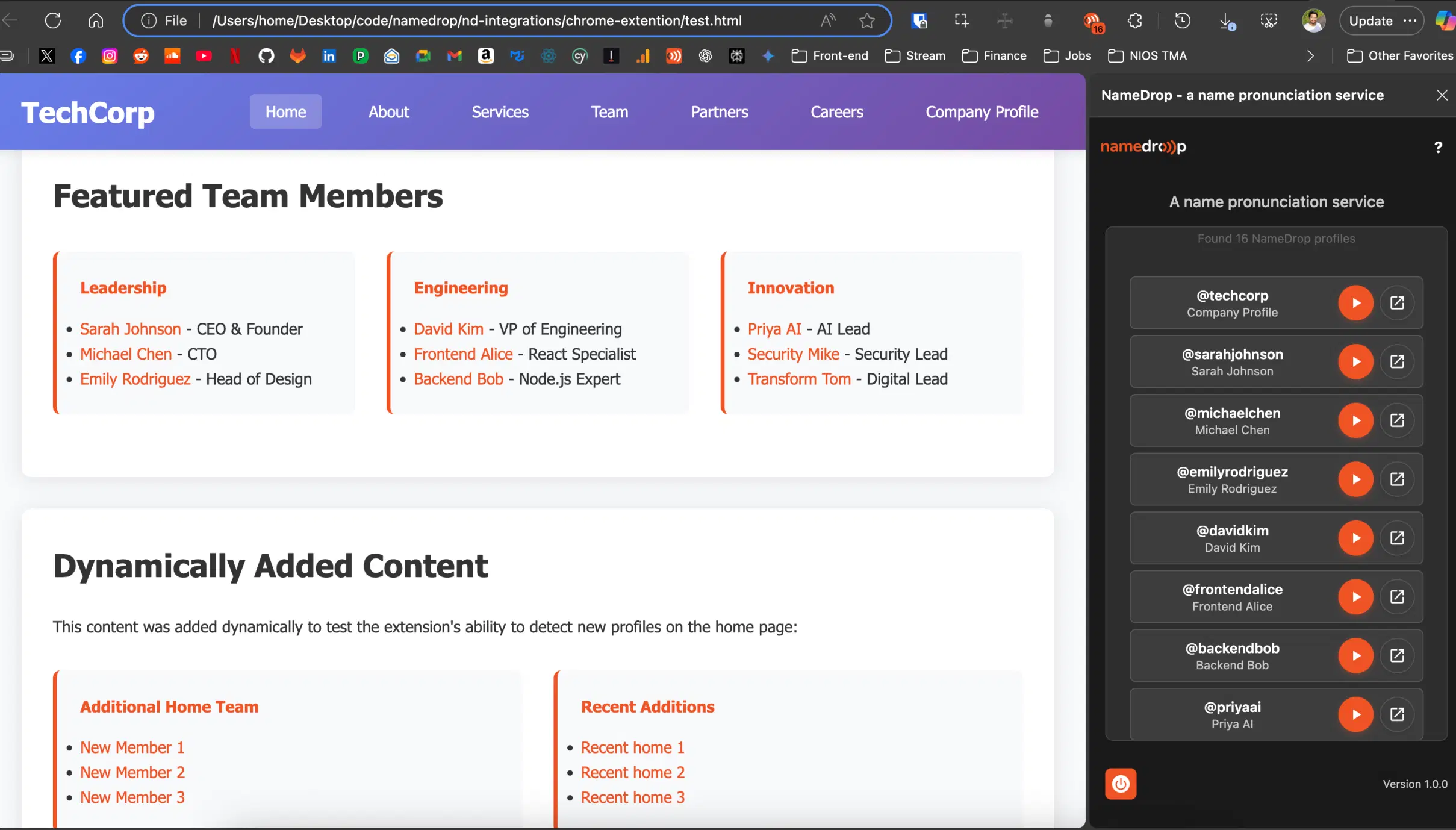This screenshot has width=1456, height=830.
Task: Click the namedrop logo in the panel
Action: [x=1143, y=146]
